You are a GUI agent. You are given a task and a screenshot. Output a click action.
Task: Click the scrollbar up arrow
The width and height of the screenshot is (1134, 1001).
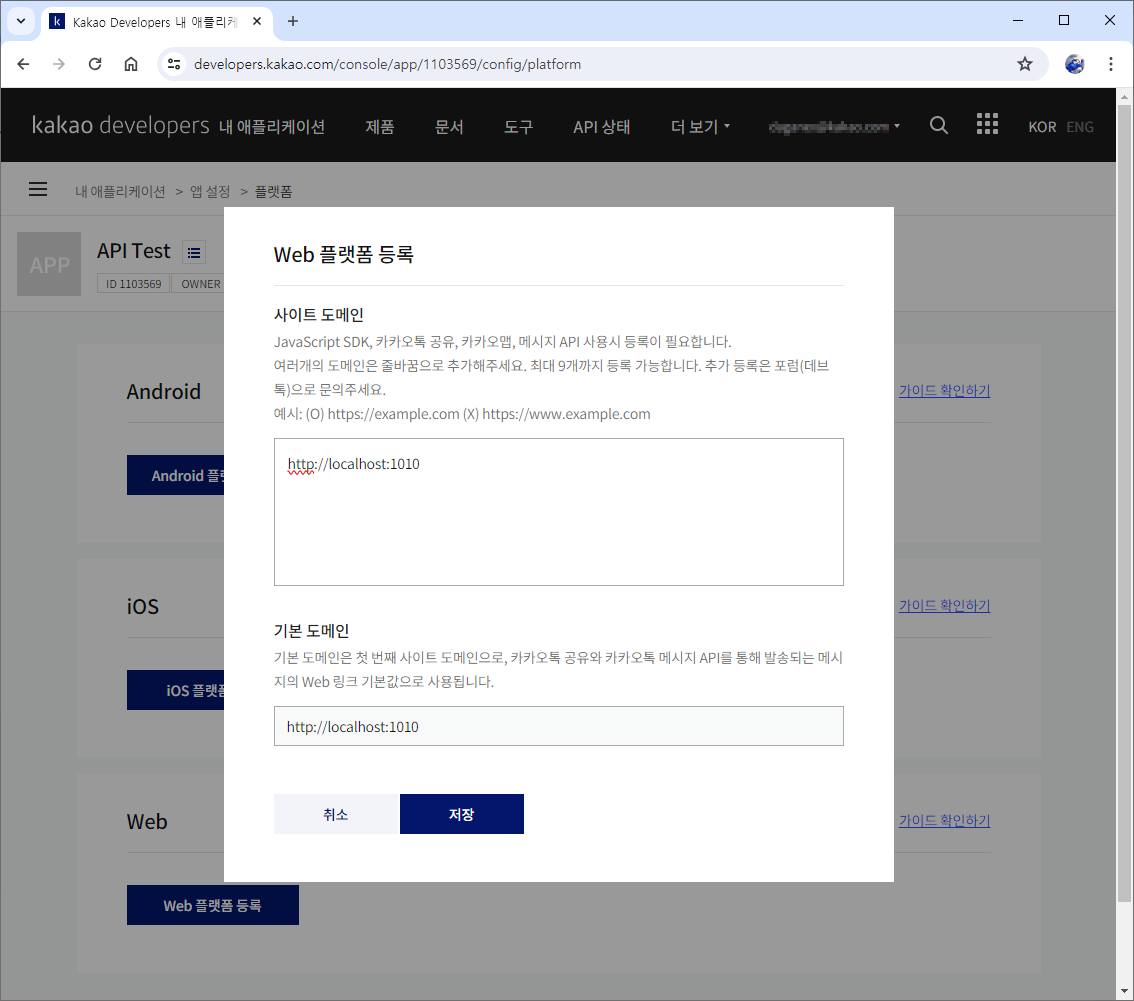[1124, 96]
